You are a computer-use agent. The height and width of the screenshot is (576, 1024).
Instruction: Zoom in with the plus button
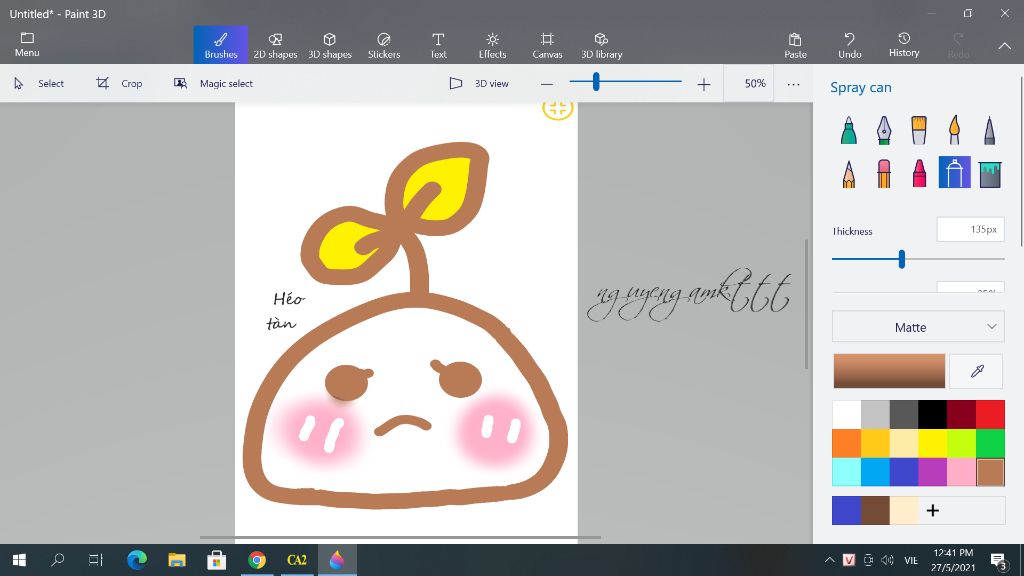[703, 84]
